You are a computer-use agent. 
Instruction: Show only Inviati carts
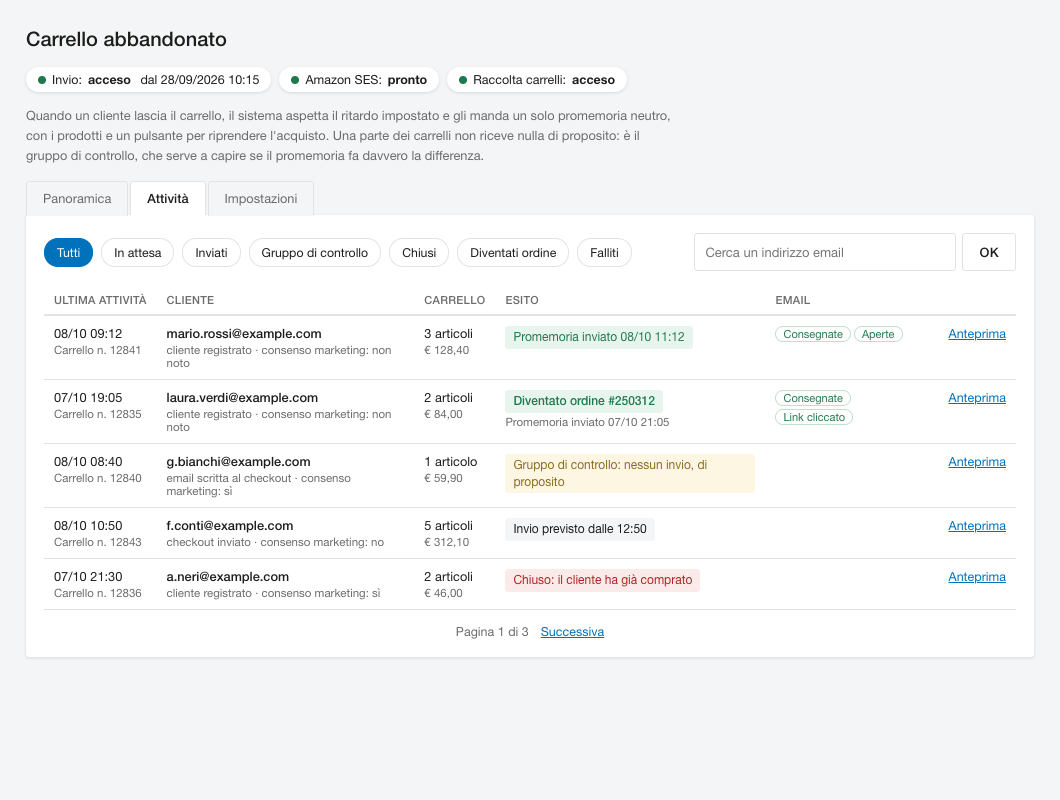(212, 253)
